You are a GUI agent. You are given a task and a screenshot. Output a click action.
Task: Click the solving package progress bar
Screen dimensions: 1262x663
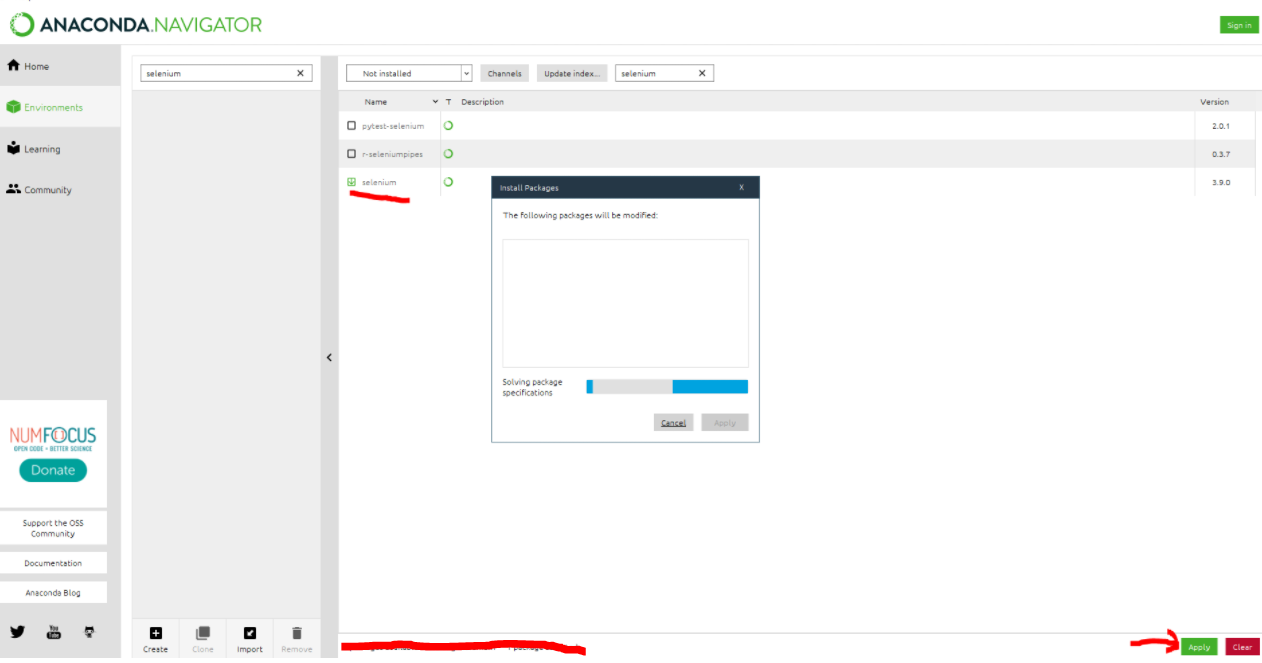(x=667, y=387)
